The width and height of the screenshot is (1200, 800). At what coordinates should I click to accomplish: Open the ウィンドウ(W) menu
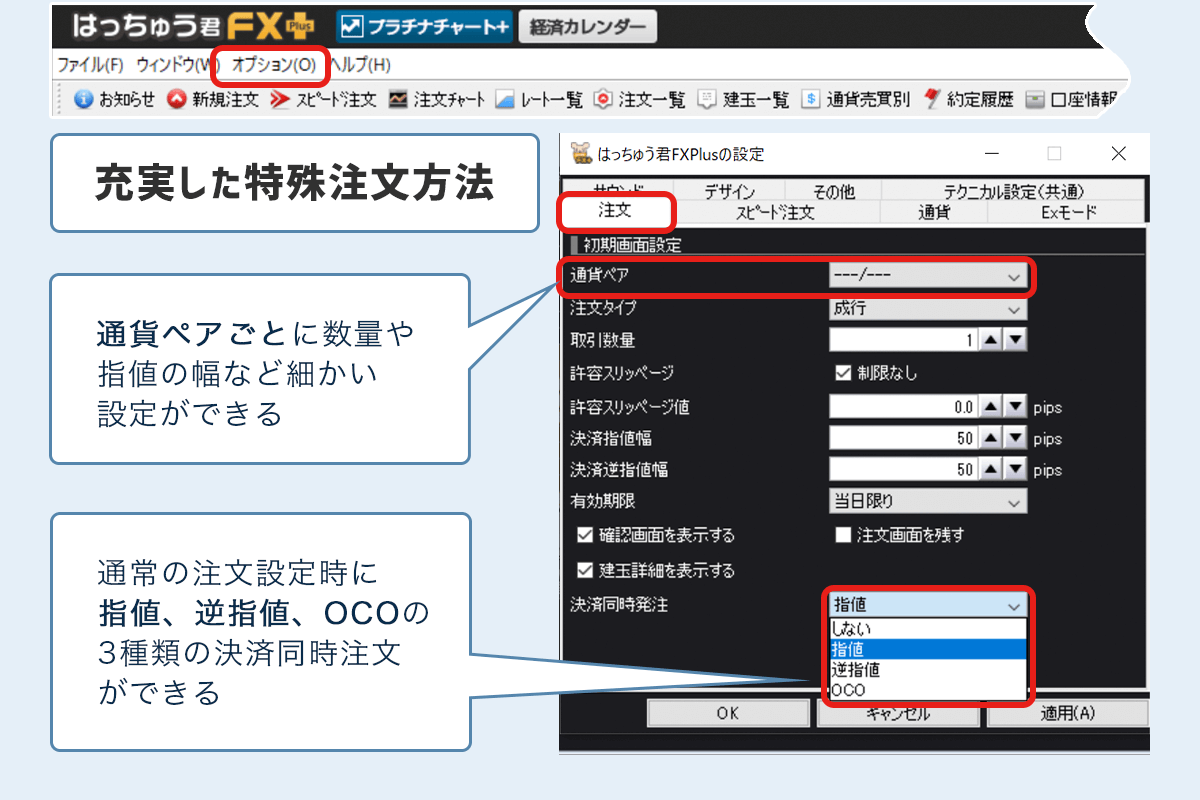tap(177, 65)
